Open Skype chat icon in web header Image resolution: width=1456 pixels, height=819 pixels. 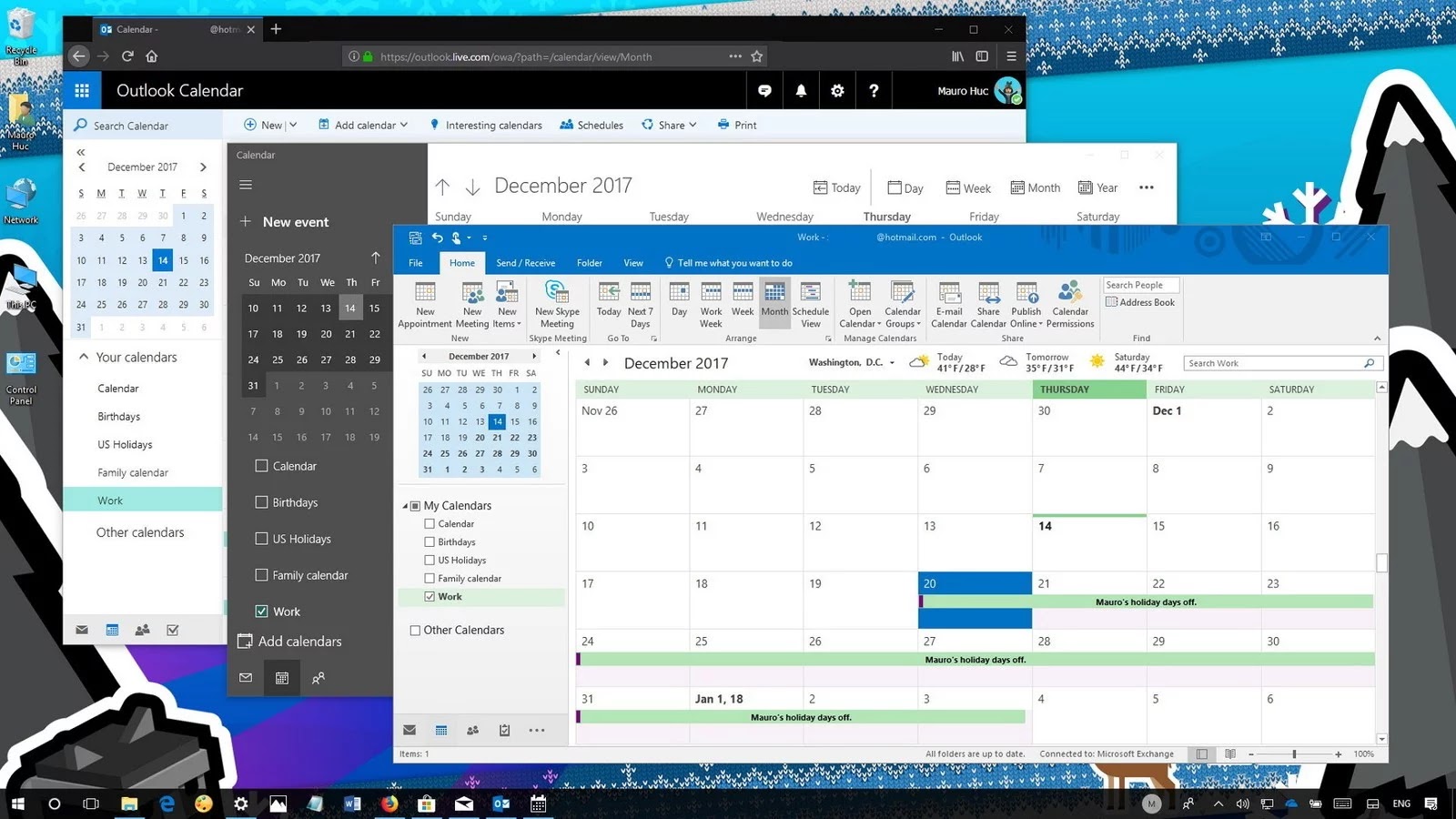[x=764, y=90]
